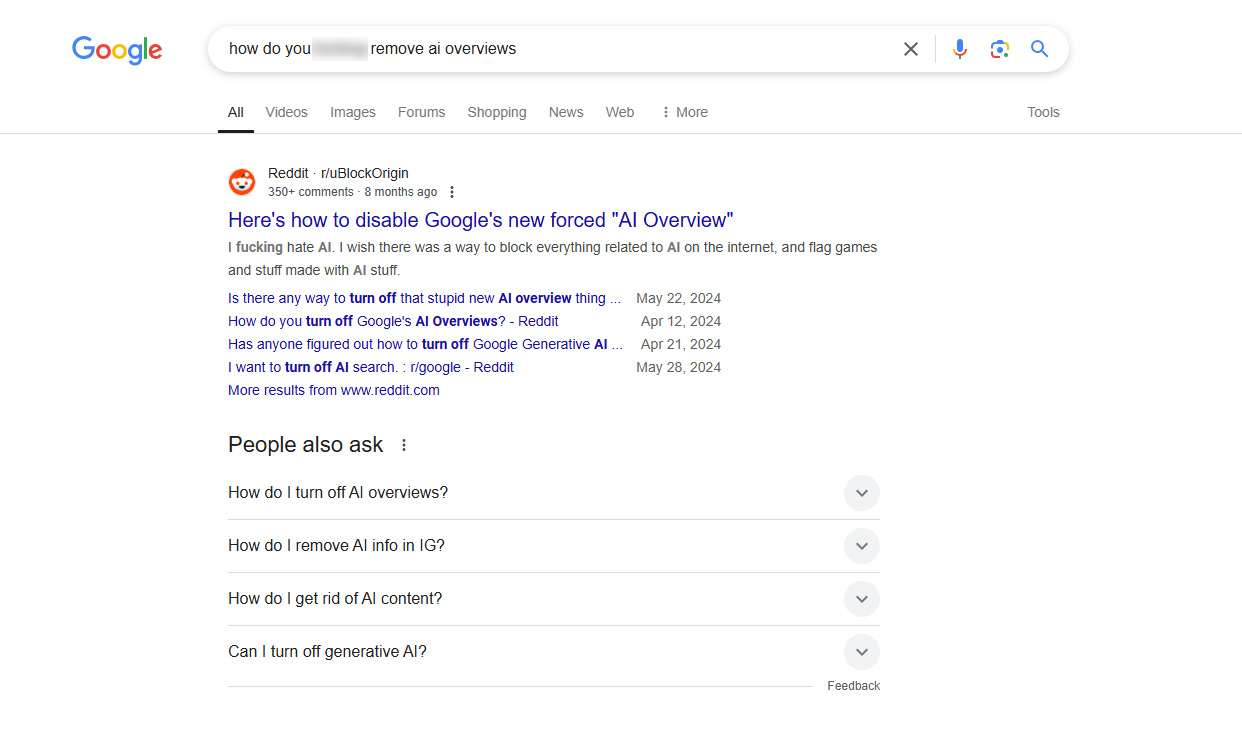This screenshot has height=732, width=1242.
Task: Click the magnifying glass search button
Action: (x=1040, y=49)
